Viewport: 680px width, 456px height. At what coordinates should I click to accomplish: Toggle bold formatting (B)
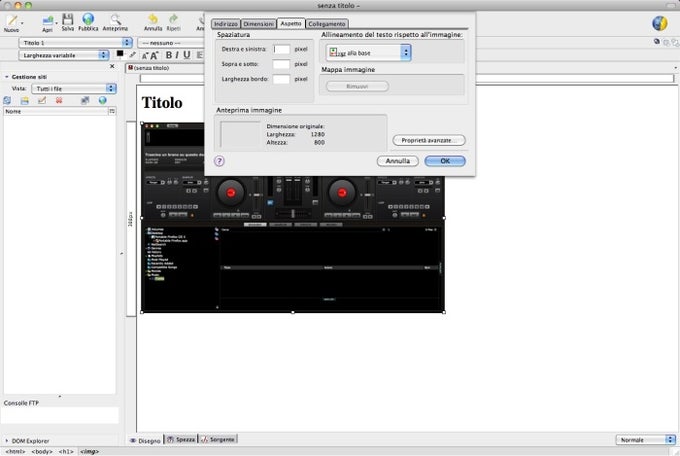click(169, 55)
